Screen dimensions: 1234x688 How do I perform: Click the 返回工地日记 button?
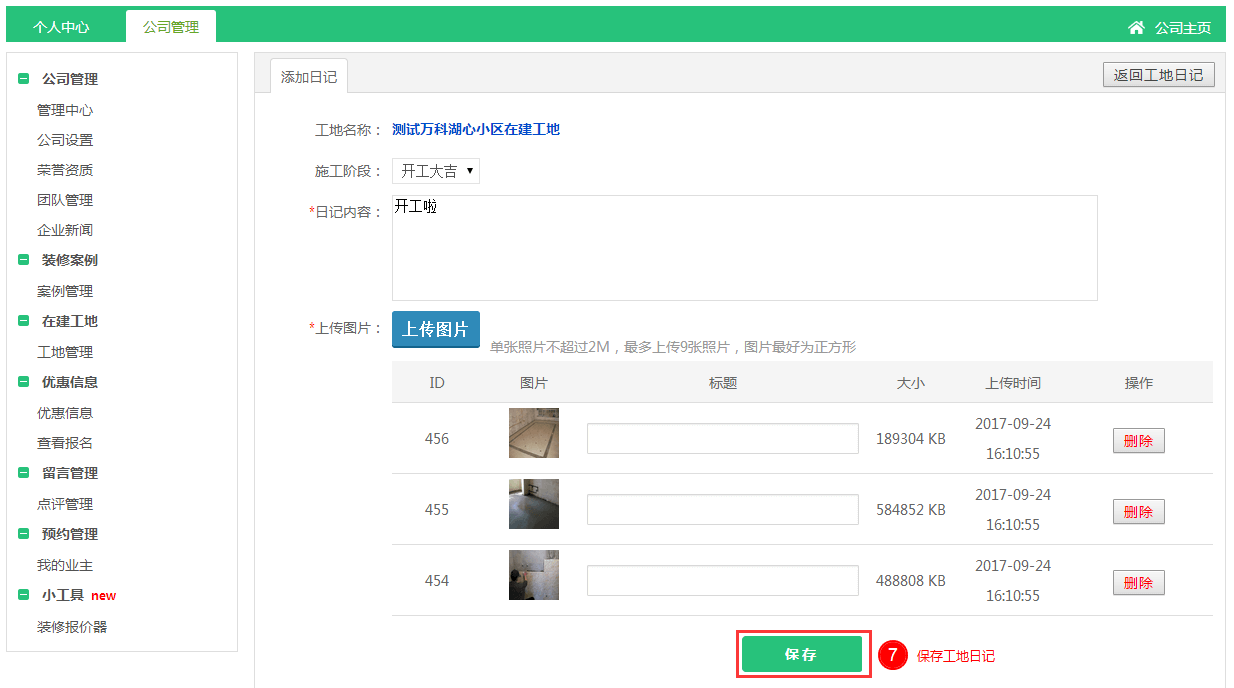(x=1158, y=75)
